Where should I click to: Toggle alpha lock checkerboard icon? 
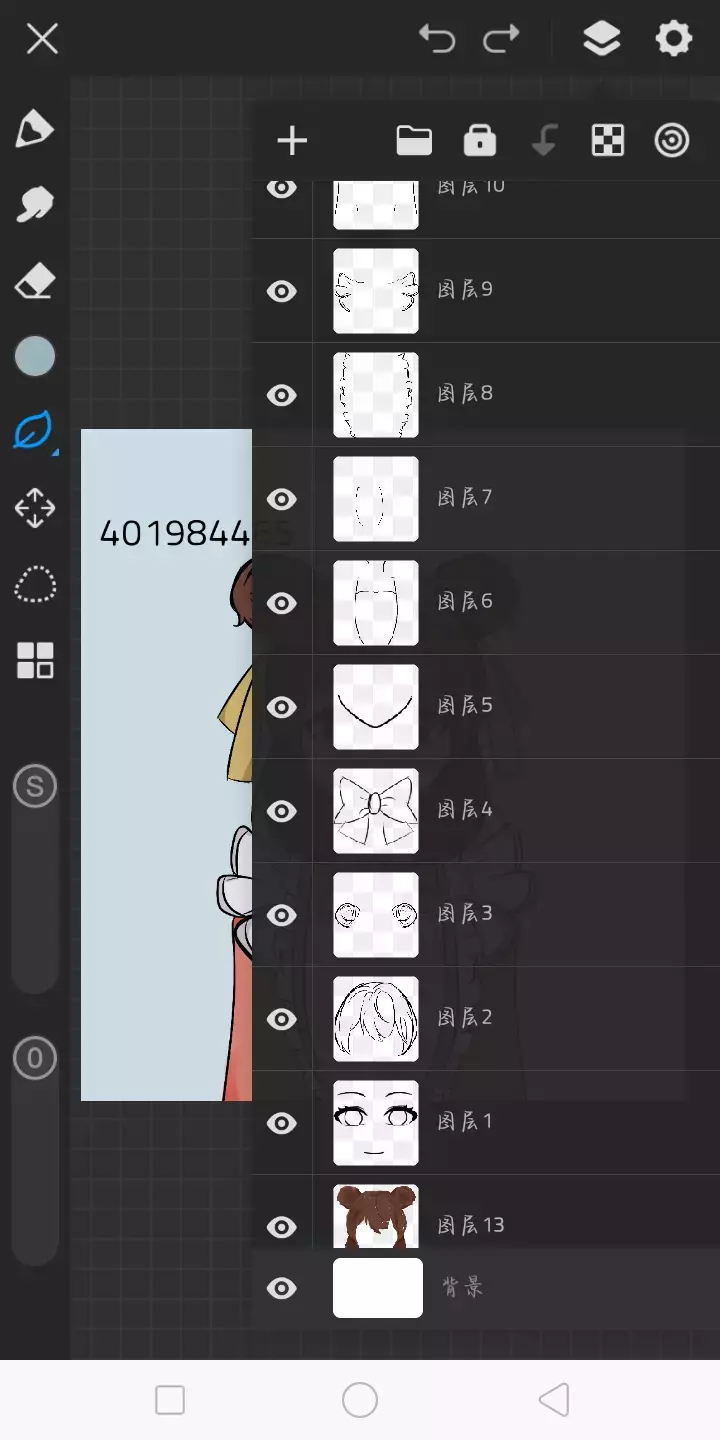click(608, 141)
